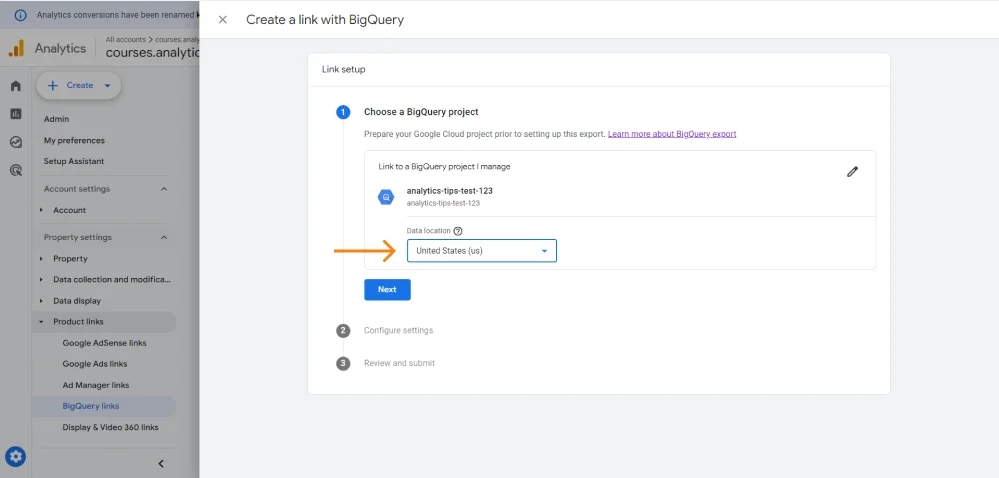Click the Analytics product name text
999x478 pixels.
click(61, 48)
